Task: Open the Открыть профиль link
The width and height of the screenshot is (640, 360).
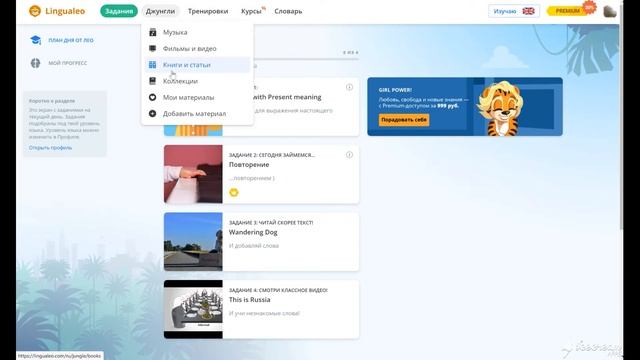Action: 50,148
